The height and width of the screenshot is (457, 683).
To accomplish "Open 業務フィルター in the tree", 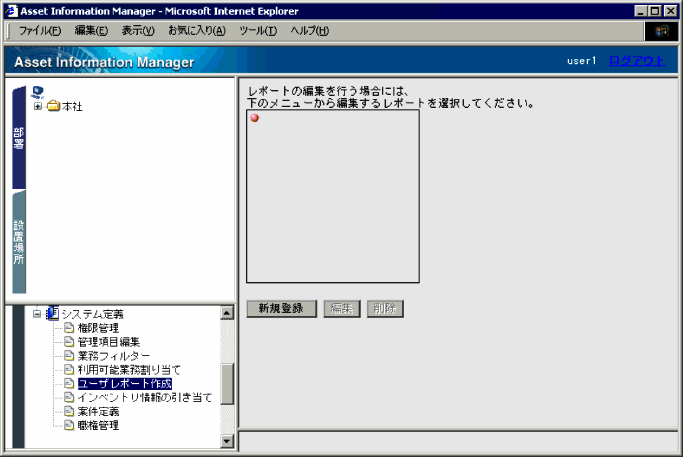I will coord(114,356).
